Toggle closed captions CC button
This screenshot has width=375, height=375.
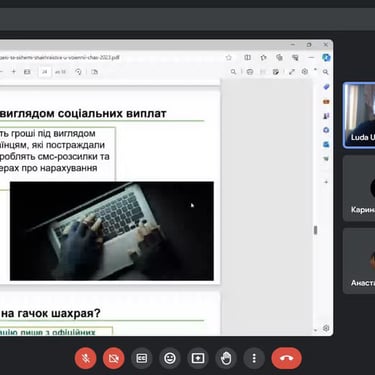142,358
